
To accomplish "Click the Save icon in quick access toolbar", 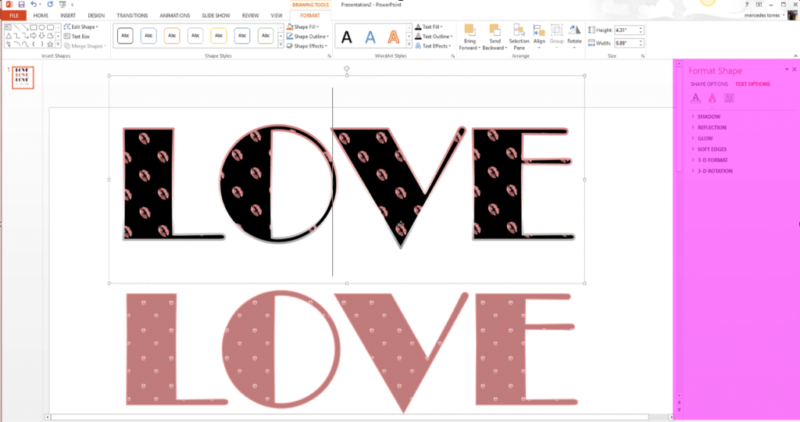I will (x=21, y=5).
